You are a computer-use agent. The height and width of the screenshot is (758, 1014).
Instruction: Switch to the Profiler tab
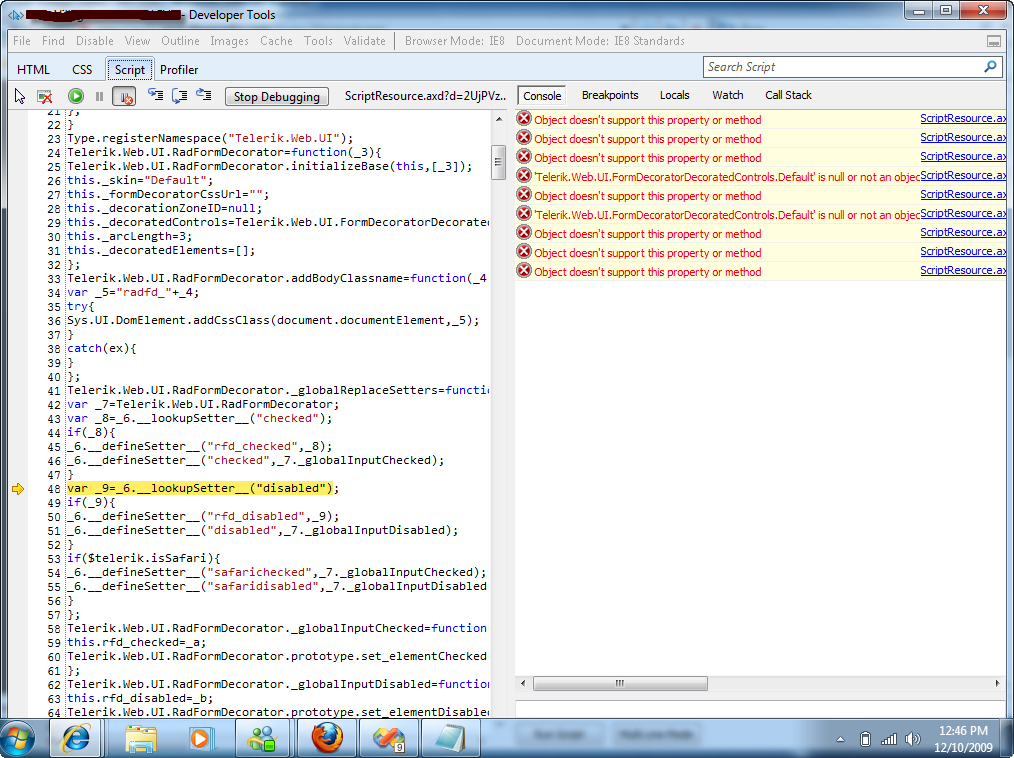[179, 69]
